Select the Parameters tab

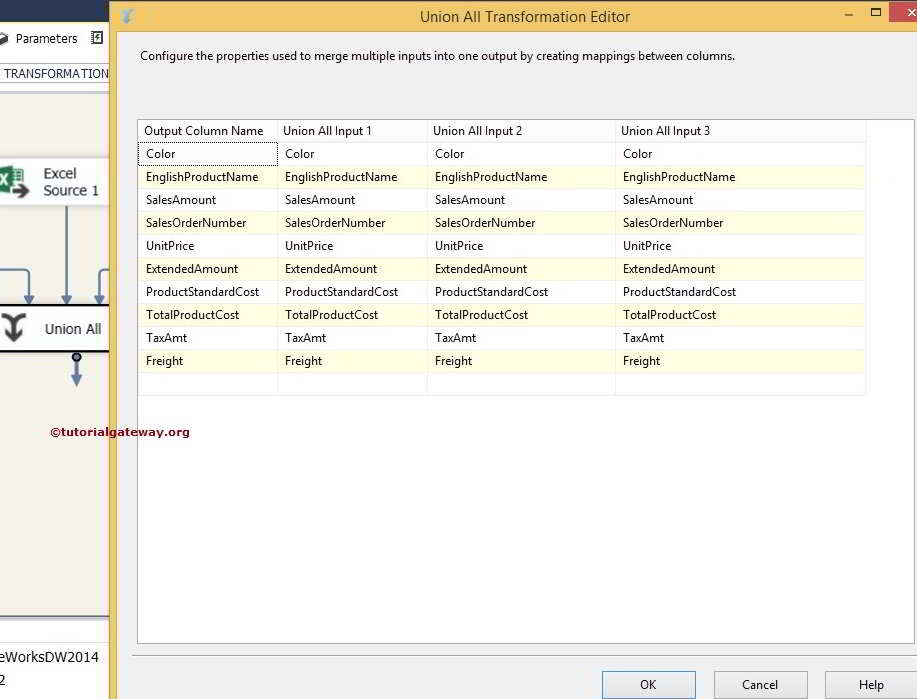pyautogui.click(x=45, y=38)
